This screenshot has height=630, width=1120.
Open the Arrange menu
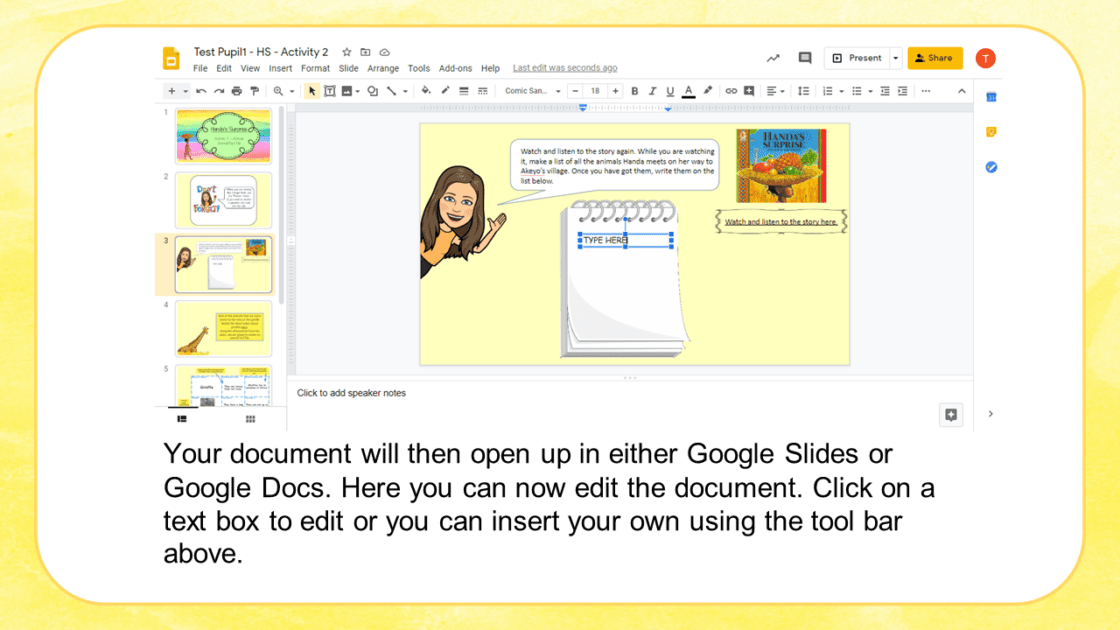pos(383,68)
